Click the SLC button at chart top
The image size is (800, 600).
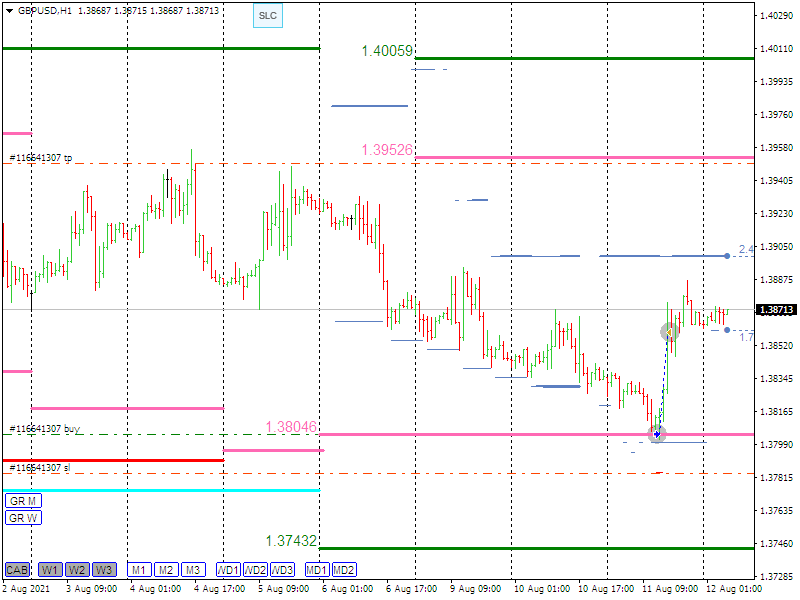pyautogui.click(x=268, y=15)
